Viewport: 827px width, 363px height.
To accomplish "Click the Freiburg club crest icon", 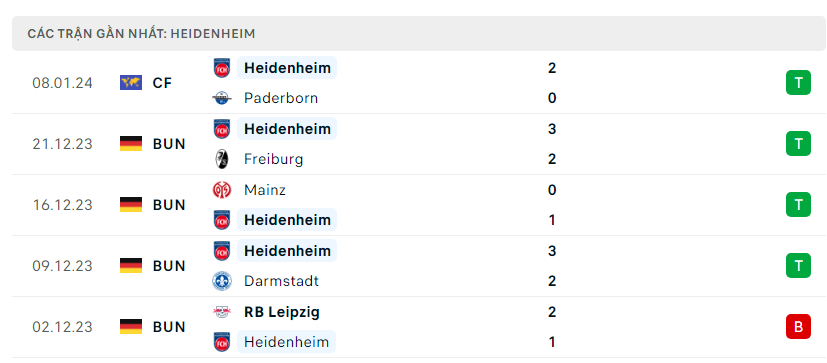I will tap(222, 159).
